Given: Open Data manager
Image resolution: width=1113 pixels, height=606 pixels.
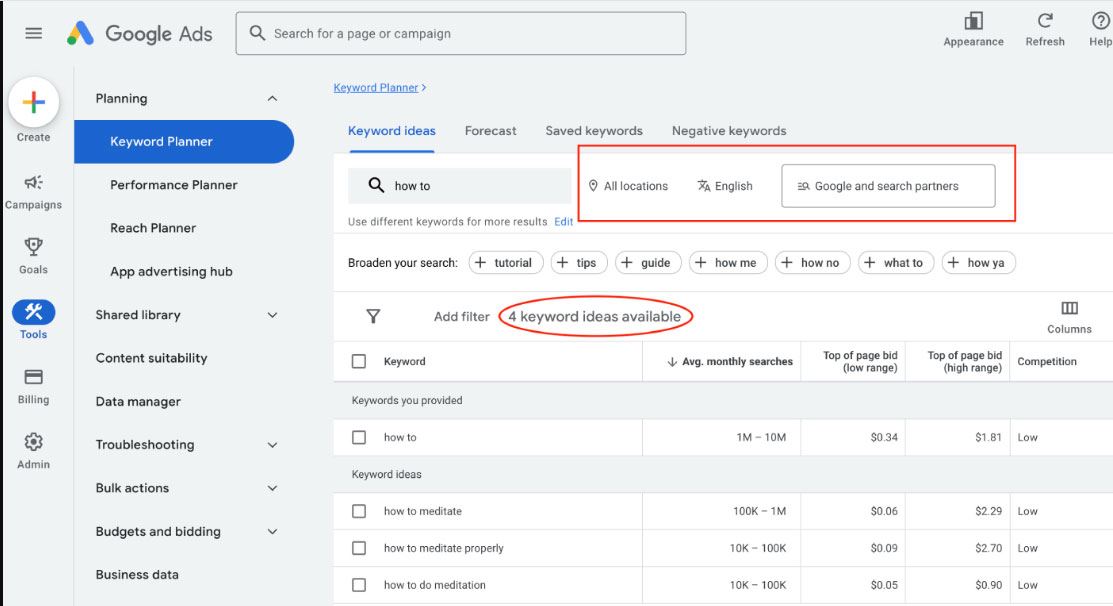Looking at the screenshot, I should point(138,402).
